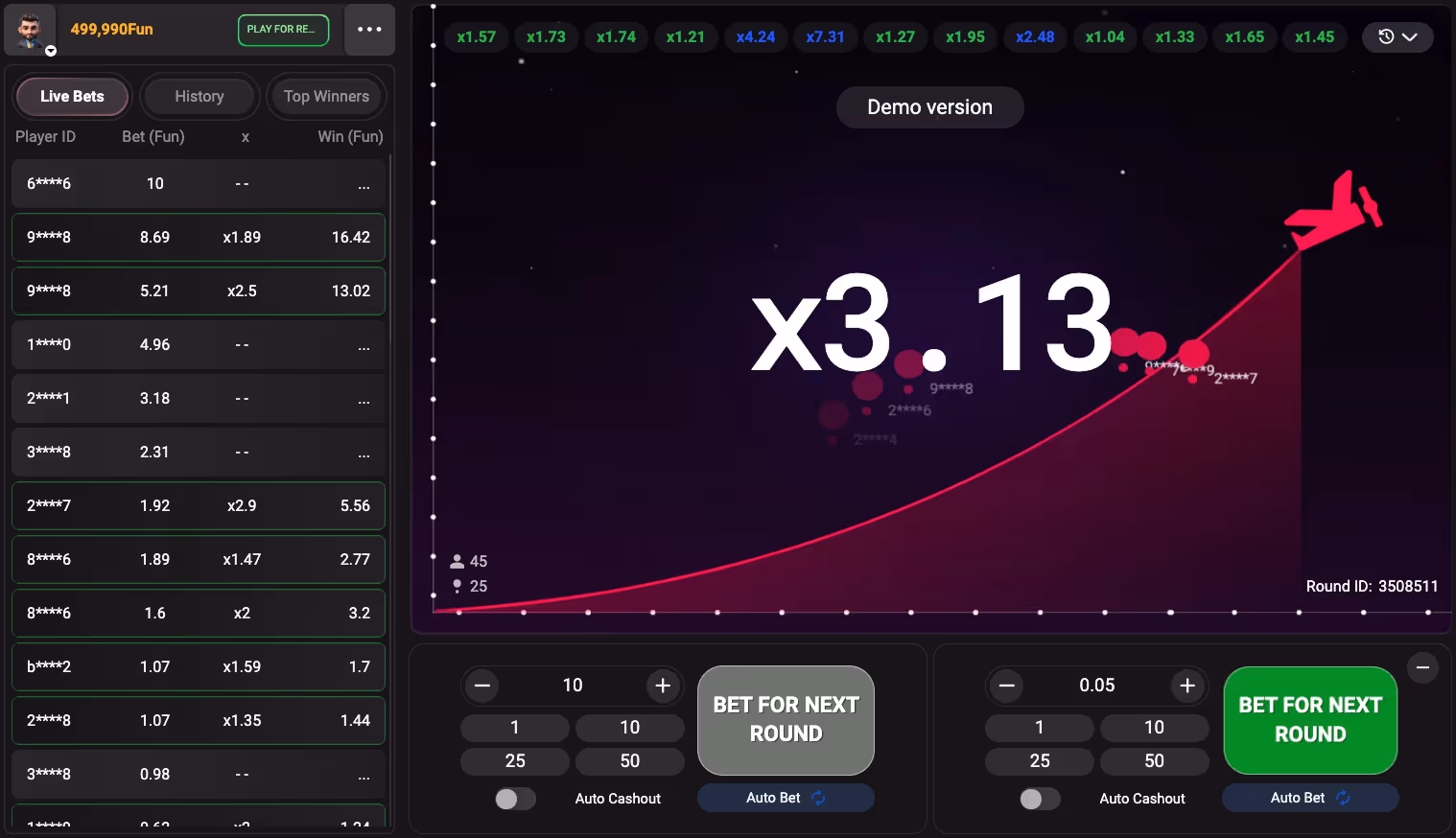
Task: Select right panel quick bet 10
Action: tap(1155, 728)
